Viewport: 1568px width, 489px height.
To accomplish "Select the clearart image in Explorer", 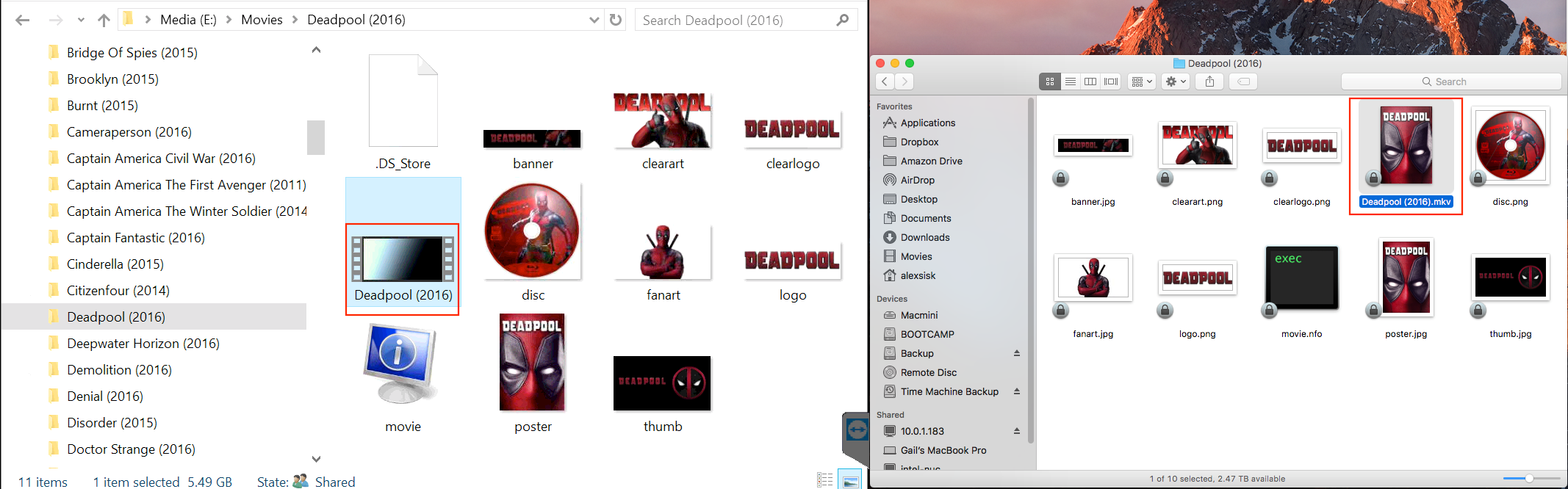I will [x=663, y=131].
